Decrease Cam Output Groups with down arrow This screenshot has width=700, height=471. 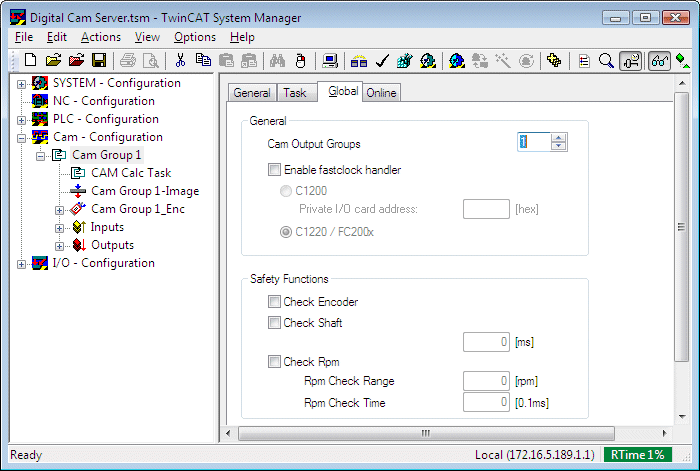click(x=558, y=146)
